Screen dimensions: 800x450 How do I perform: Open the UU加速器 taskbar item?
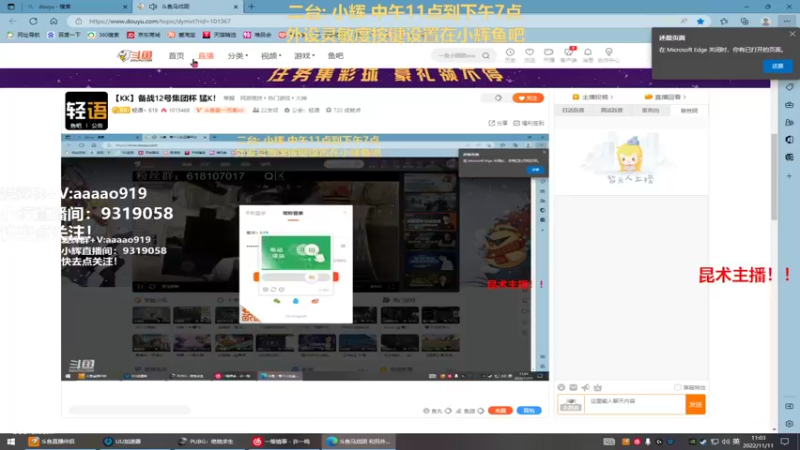pos(122,441)
